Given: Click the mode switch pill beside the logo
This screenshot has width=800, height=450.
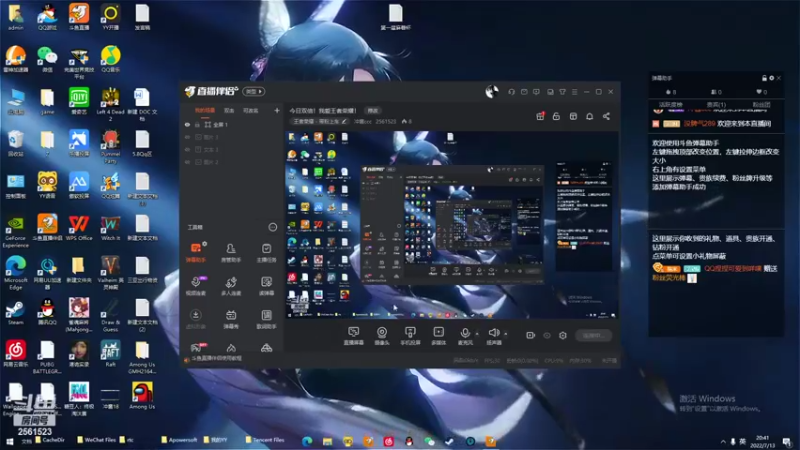Looking at the screenshot, I should (254, 91).
